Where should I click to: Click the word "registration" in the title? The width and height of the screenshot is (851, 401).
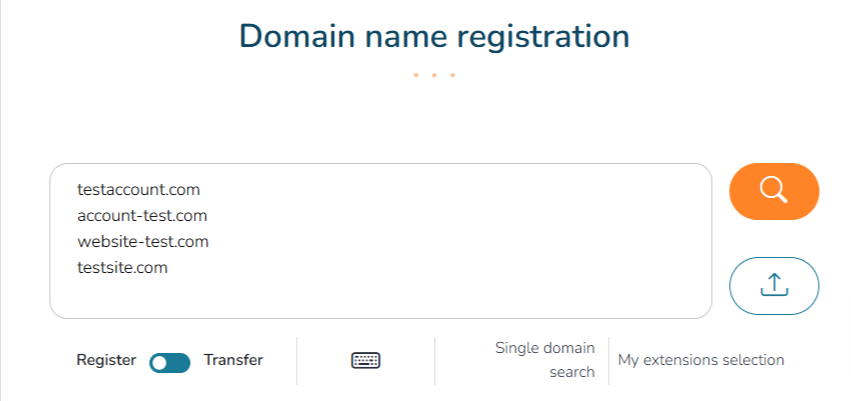(x=542, y=36)
